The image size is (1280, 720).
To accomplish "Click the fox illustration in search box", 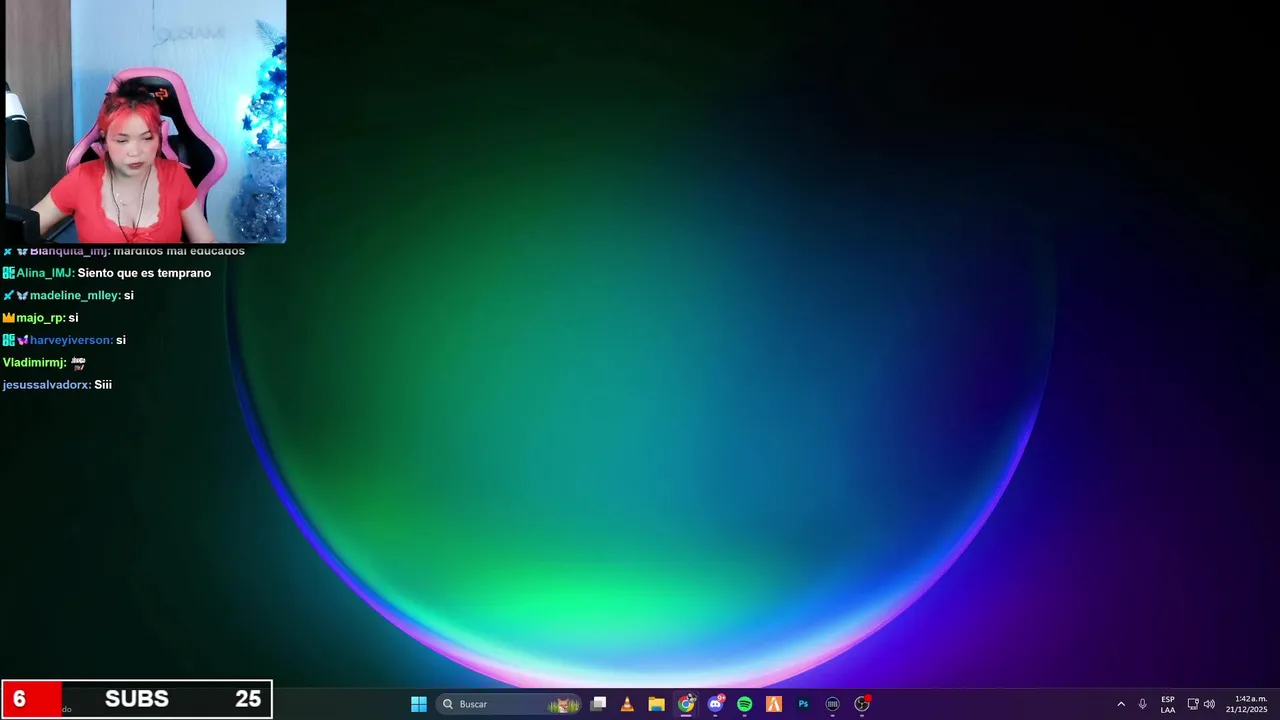I will pos(564,704).
